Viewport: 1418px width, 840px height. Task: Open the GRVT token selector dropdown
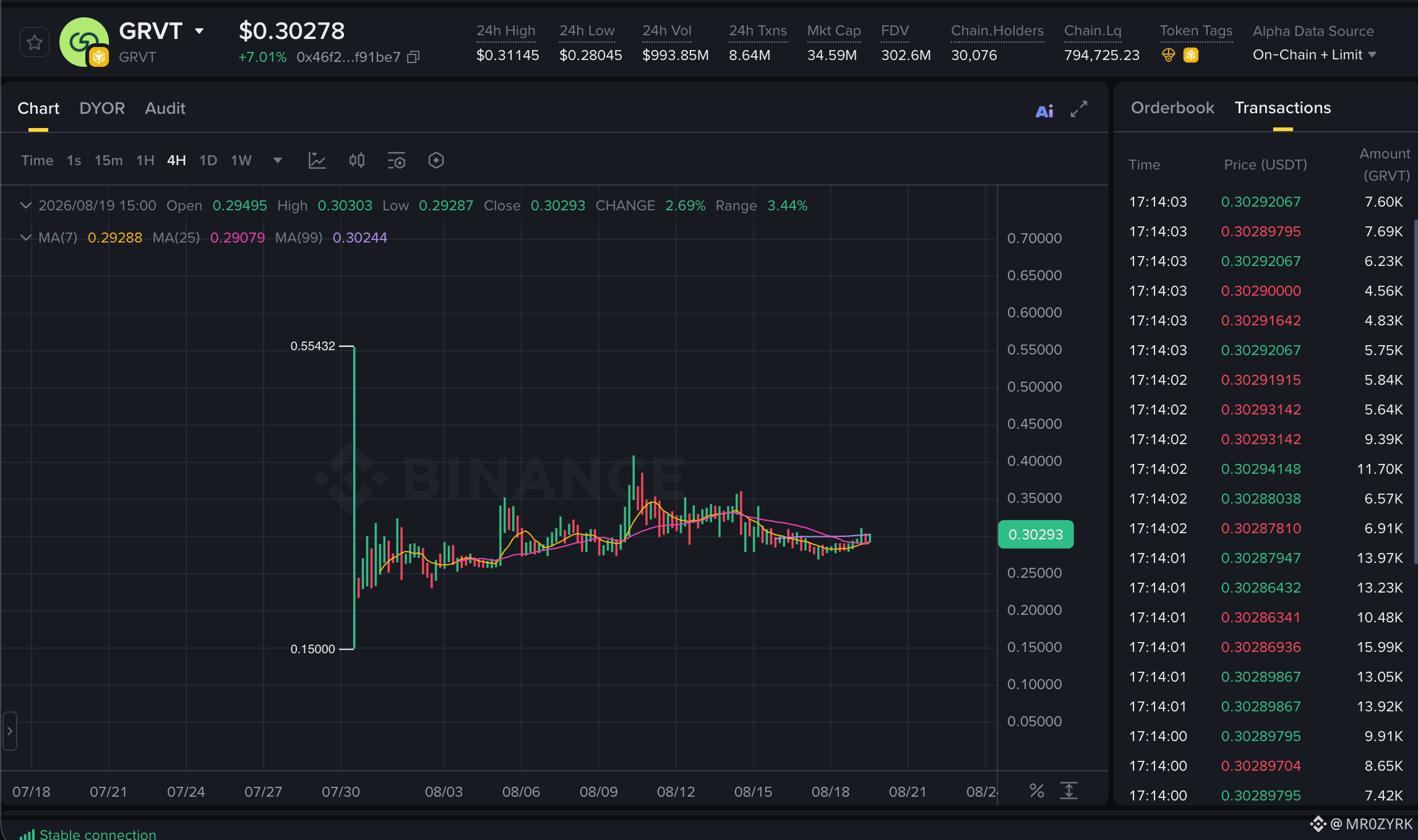coord(199,31)
